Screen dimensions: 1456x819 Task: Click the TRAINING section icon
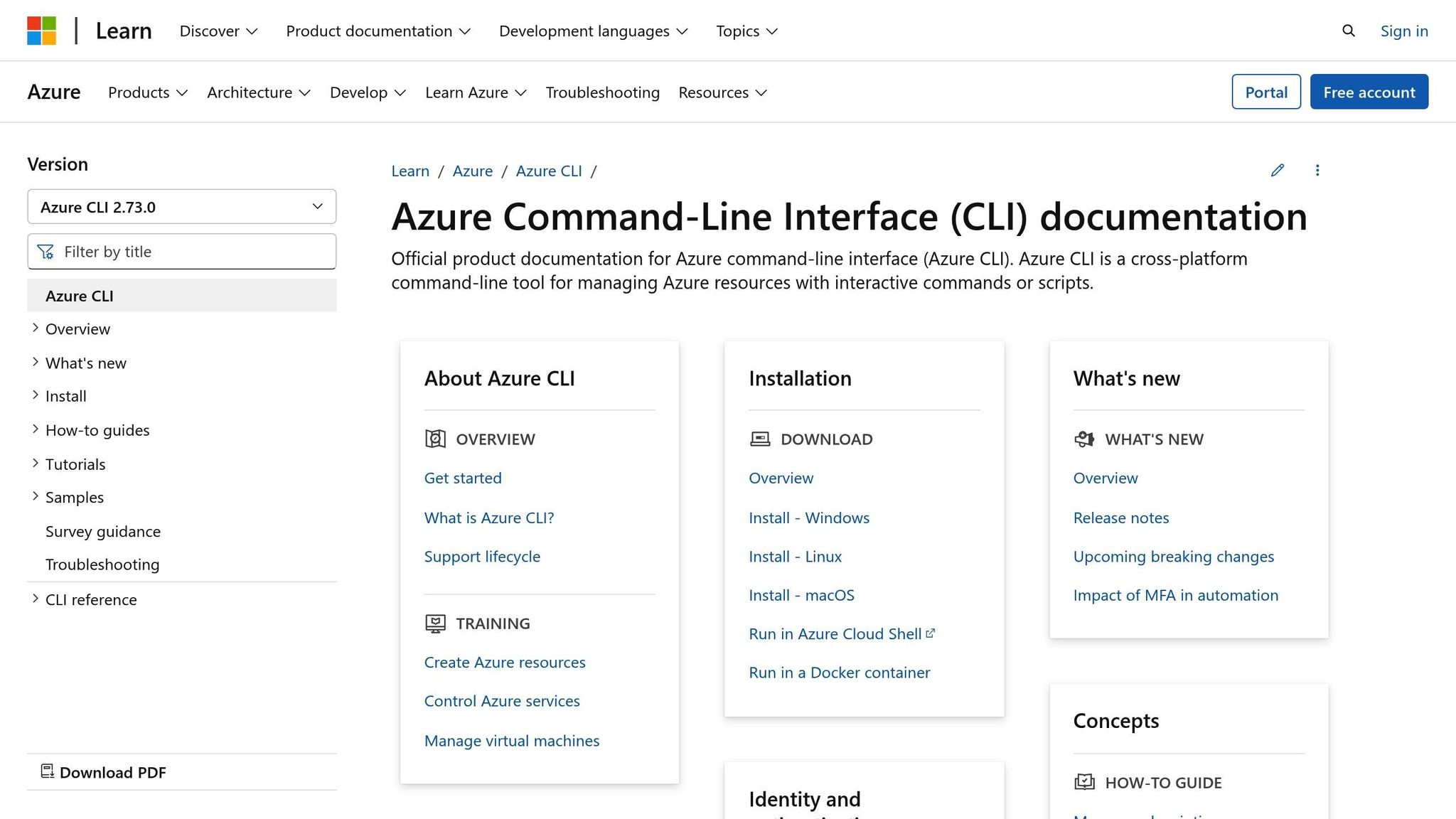[435, 623]
